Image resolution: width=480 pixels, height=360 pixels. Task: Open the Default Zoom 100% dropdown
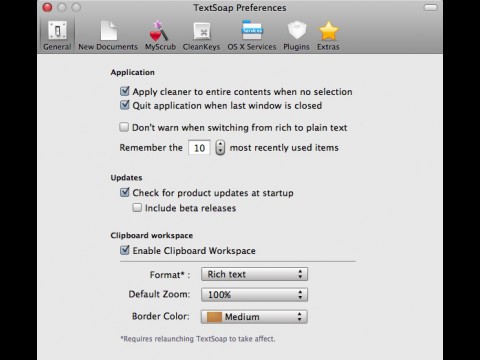pos(254,295)
